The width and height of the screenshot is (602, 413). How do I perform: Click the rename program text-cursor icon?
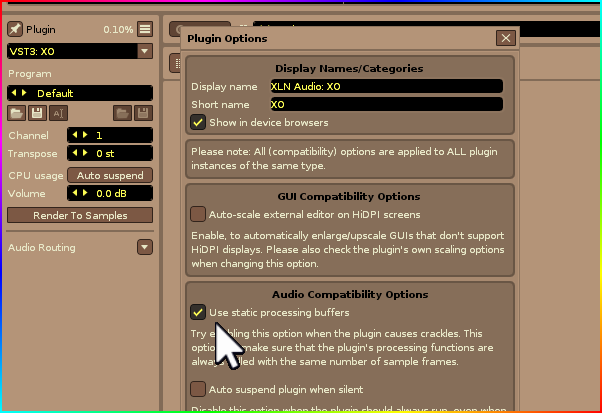(58, 113)
